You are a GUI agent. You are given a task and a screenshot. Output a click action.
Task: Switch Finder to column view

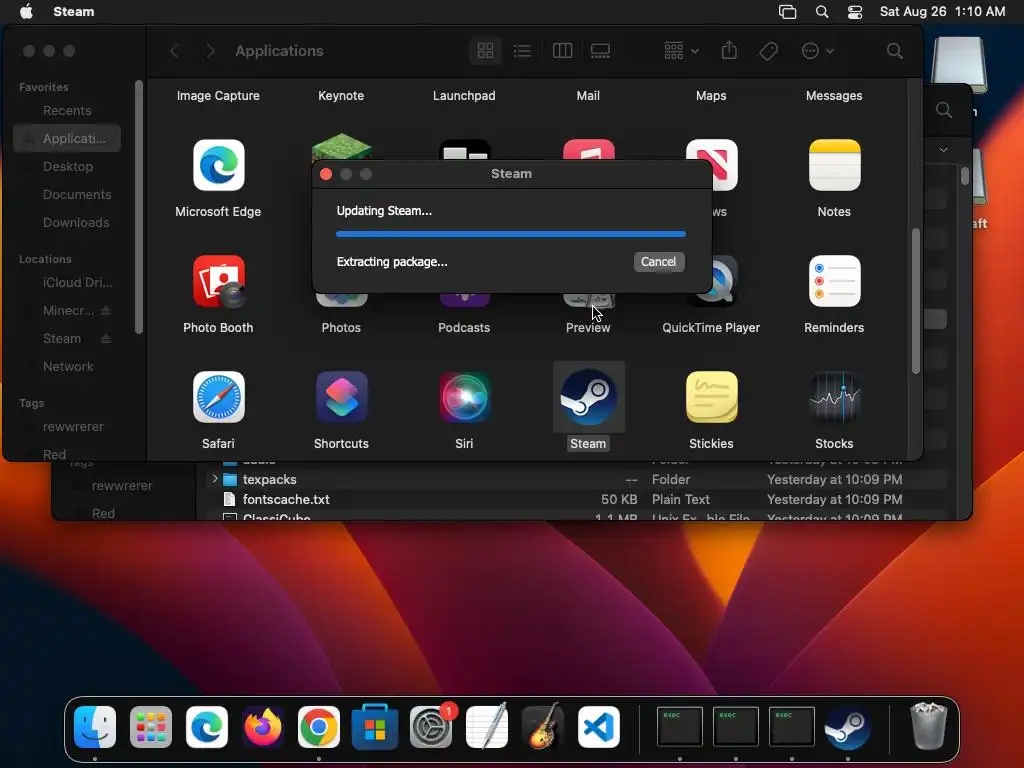coord(562,51)
